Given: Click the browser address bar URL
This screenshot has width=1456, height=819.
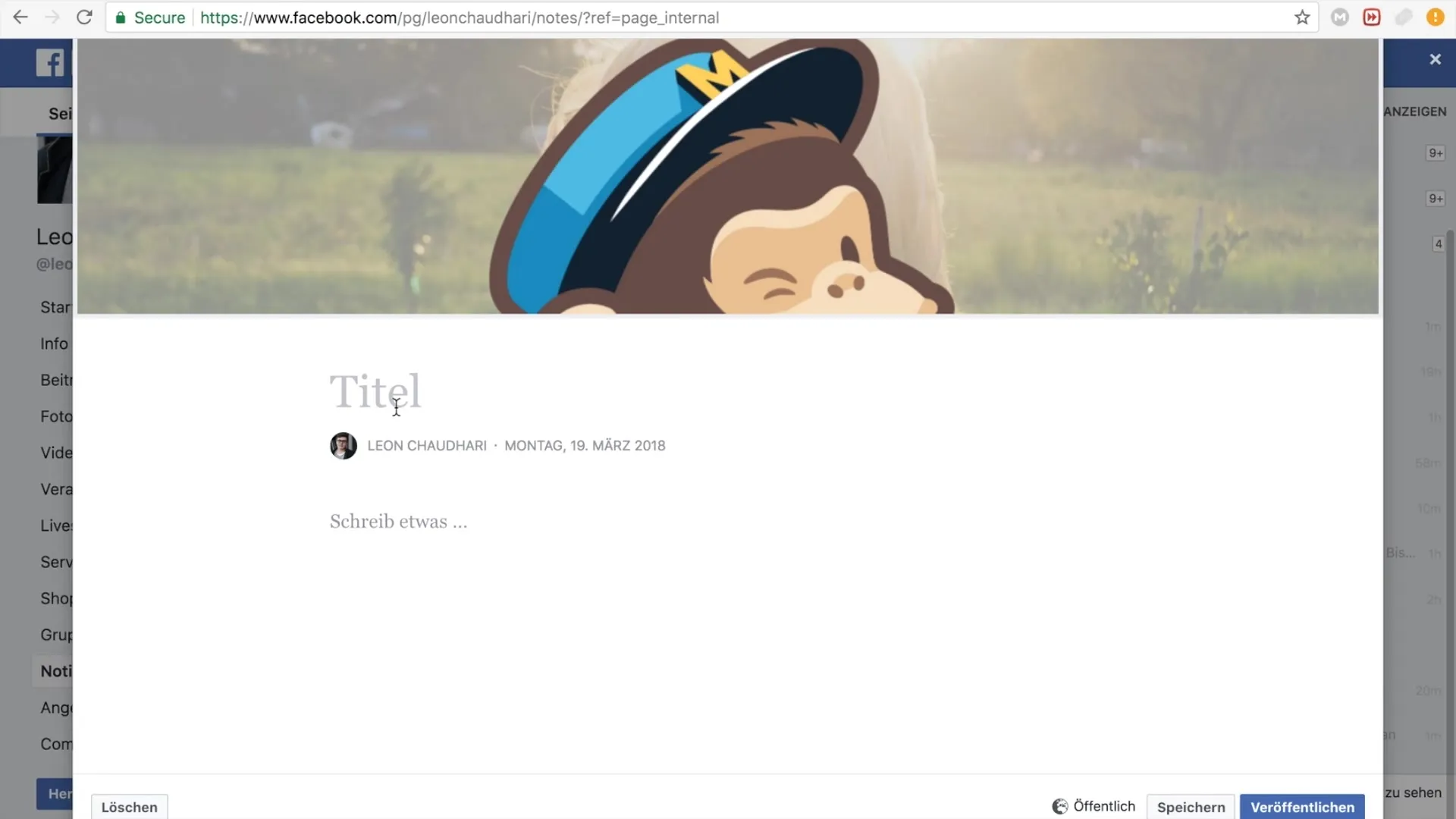Looking at the screenshot, I should click(460, 17).
